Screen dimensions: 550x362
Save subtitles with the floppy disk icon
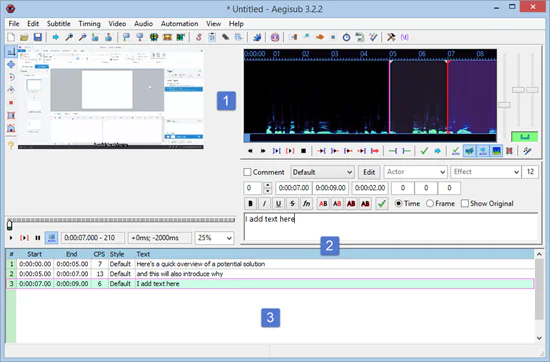click(x=38, y=37)
